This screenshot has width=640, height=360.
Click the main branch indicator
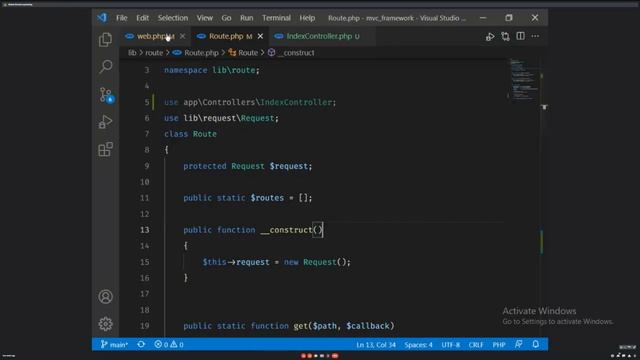coord(114,344)
